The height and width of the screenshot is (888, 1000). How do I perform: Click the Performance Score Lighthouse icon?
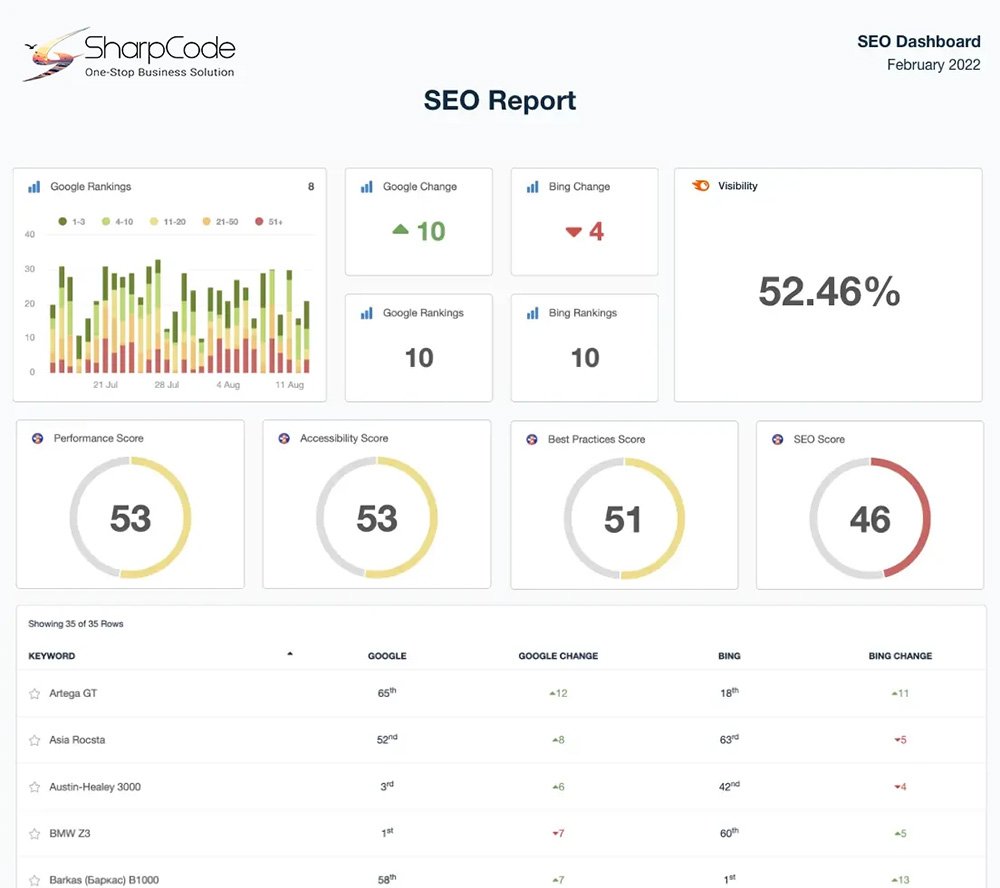pyautogui.click(x=37, y=439)
